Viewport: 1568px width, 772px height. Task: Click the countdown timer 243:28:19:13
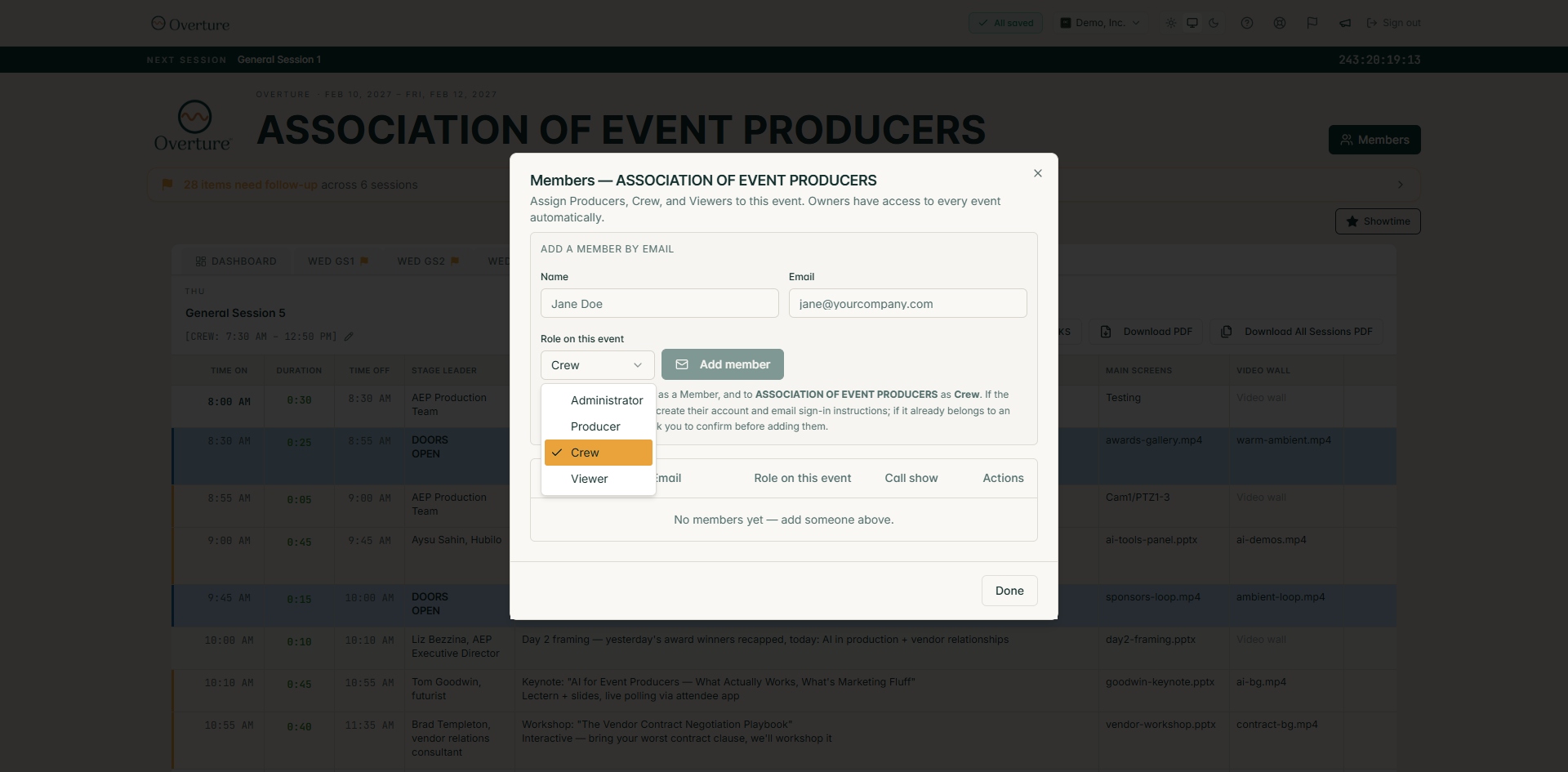[x=1379, y=60]
